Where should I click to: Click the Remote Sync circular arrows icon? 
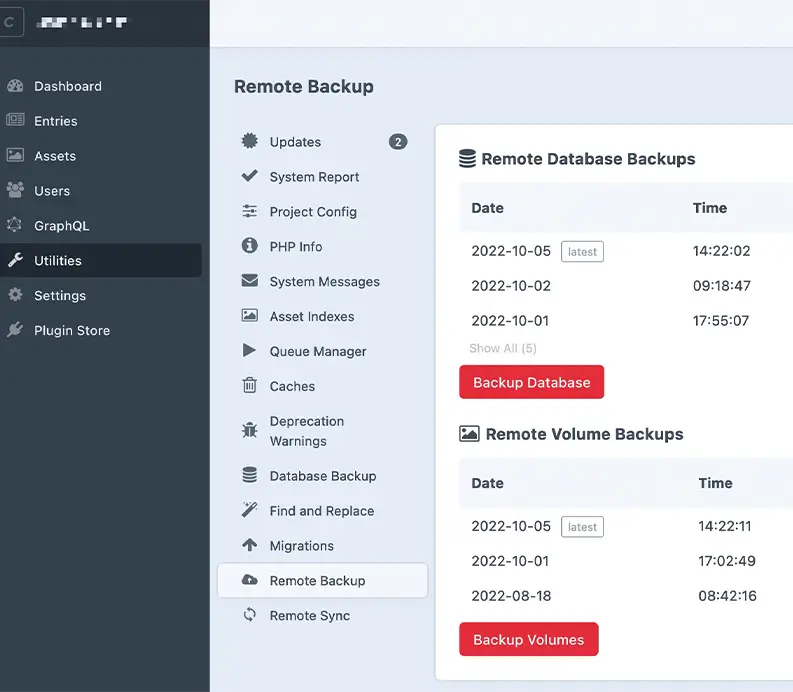(x=250, y=616)
